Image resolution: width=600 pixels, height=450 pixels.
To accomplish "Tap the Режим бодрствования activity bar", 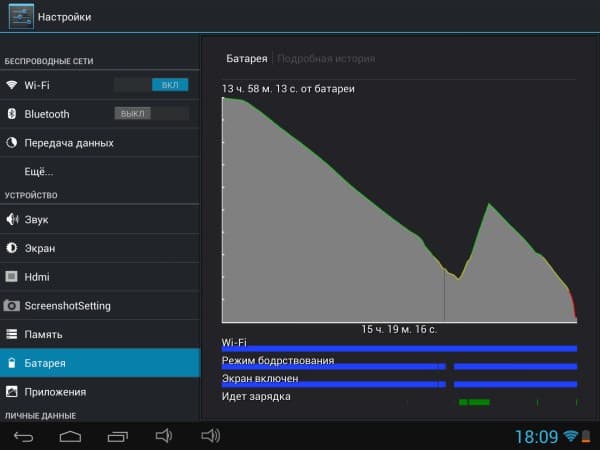I will [x=399, y=367].
